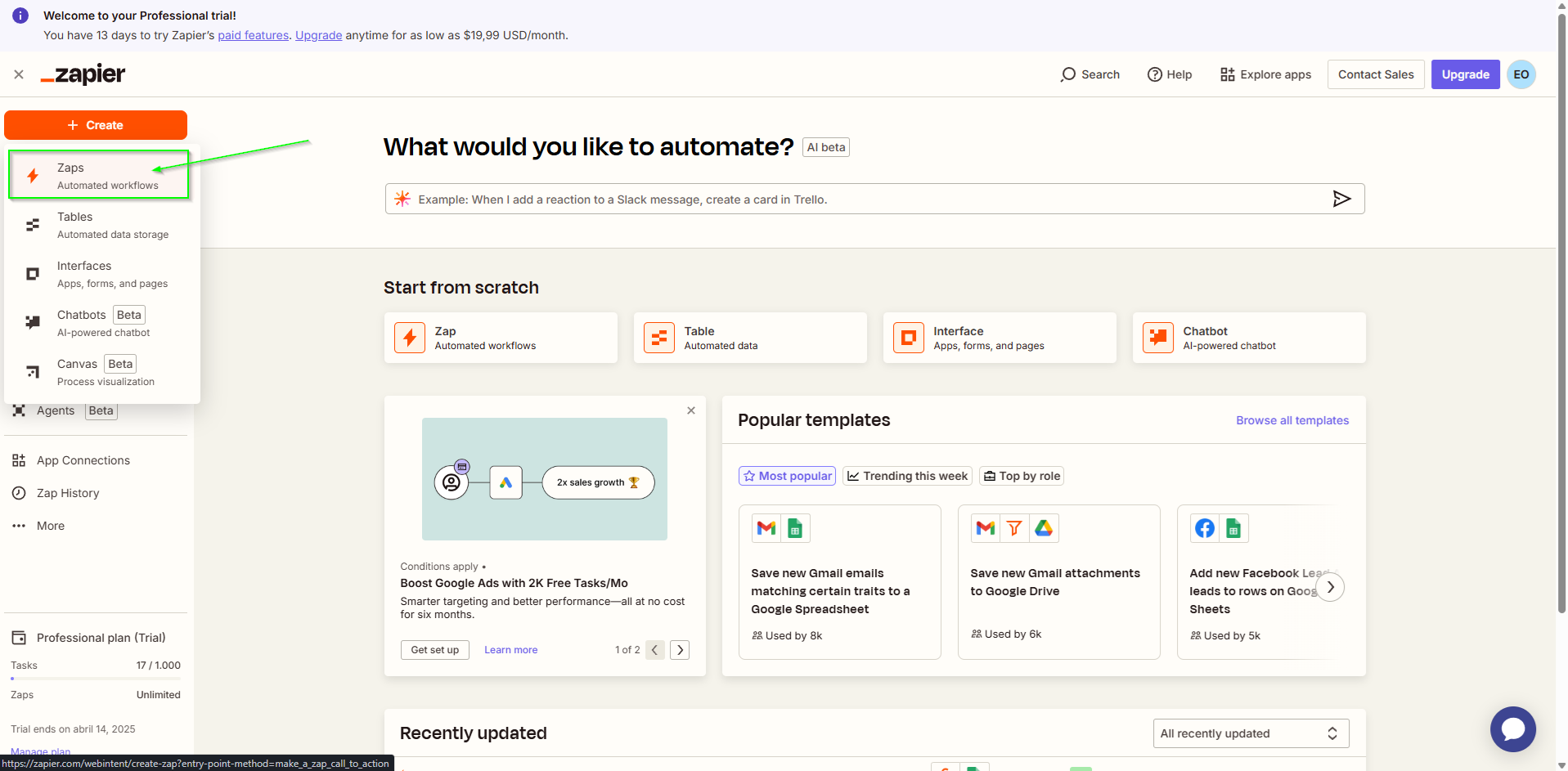Select Canvas Process visualization entry
This screenshot has width=1568, height=771.
pos(102,372)
